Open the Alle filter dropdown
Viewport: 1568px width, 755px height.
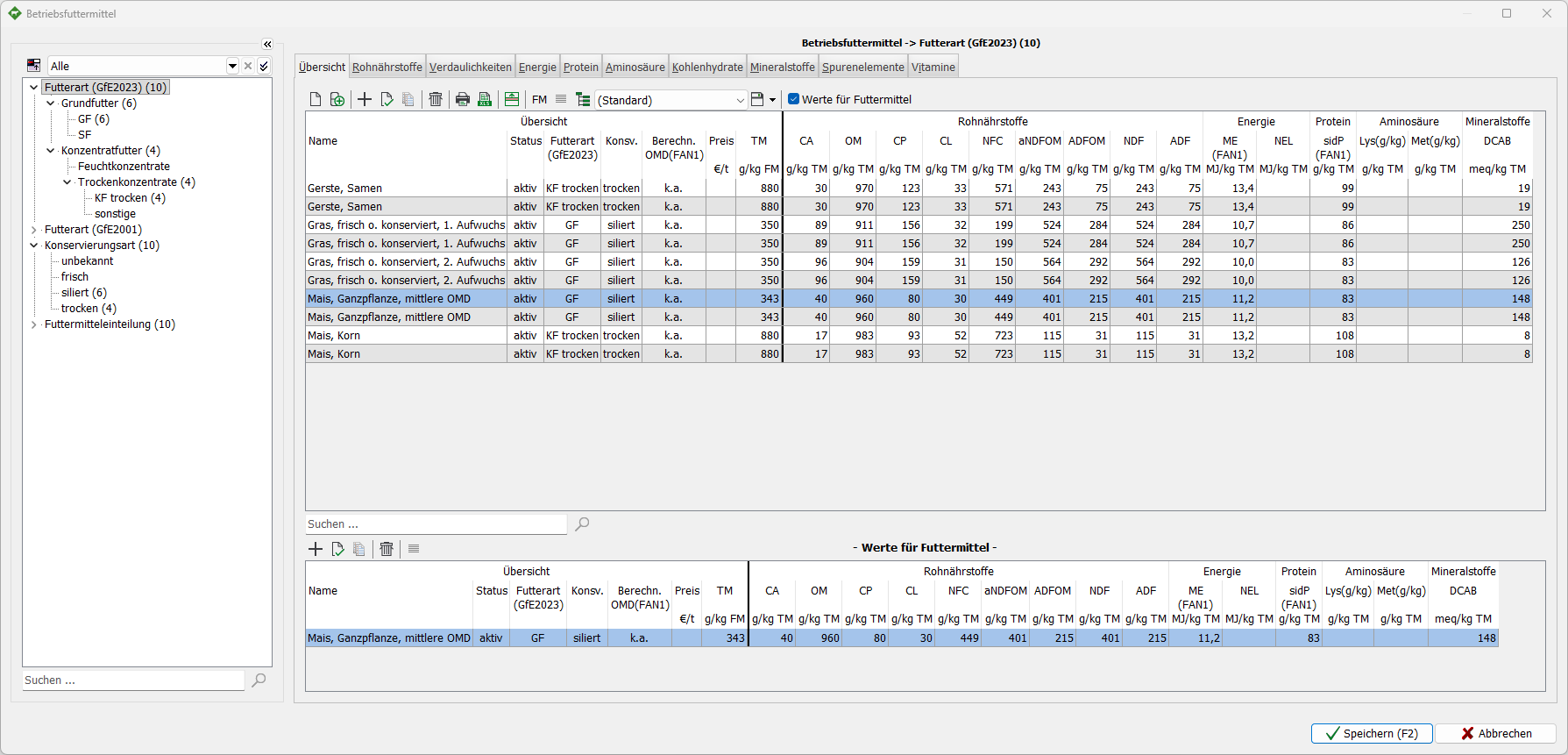coord(232,66)
